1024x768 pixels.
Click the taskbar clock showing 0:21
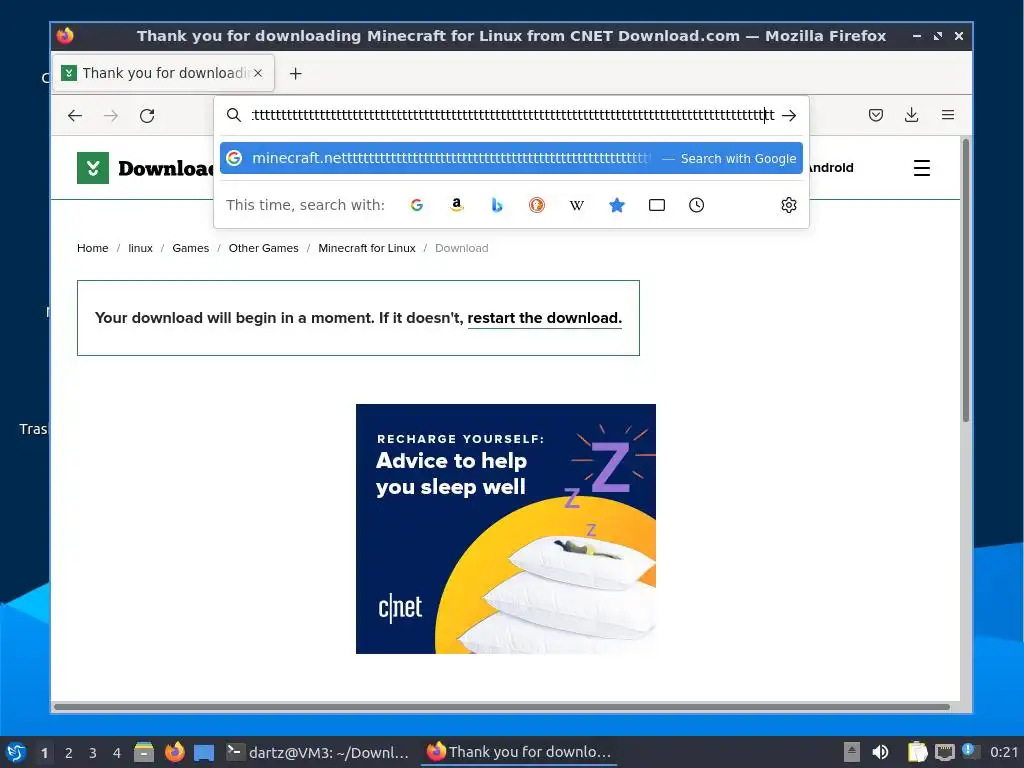1004,752
